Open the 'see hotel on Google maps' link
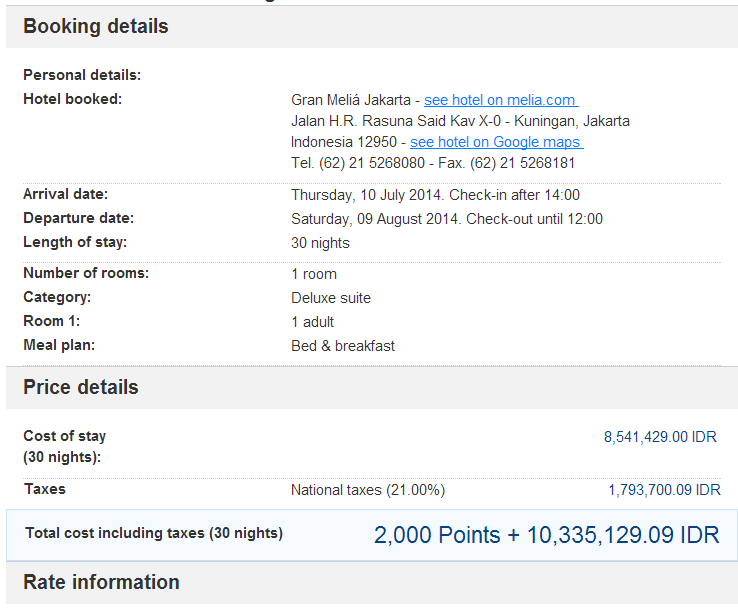 (496, 142)
